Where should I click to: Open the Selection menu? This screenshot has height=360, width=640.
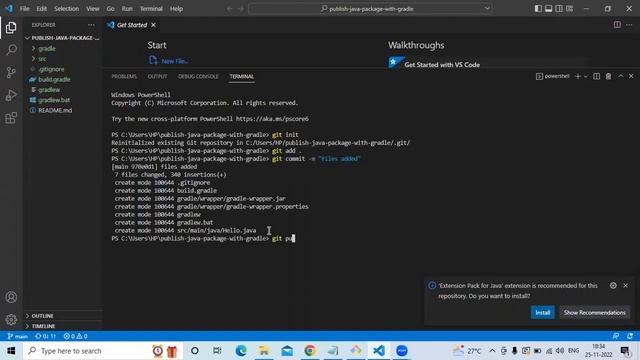(x=67, y=9)
